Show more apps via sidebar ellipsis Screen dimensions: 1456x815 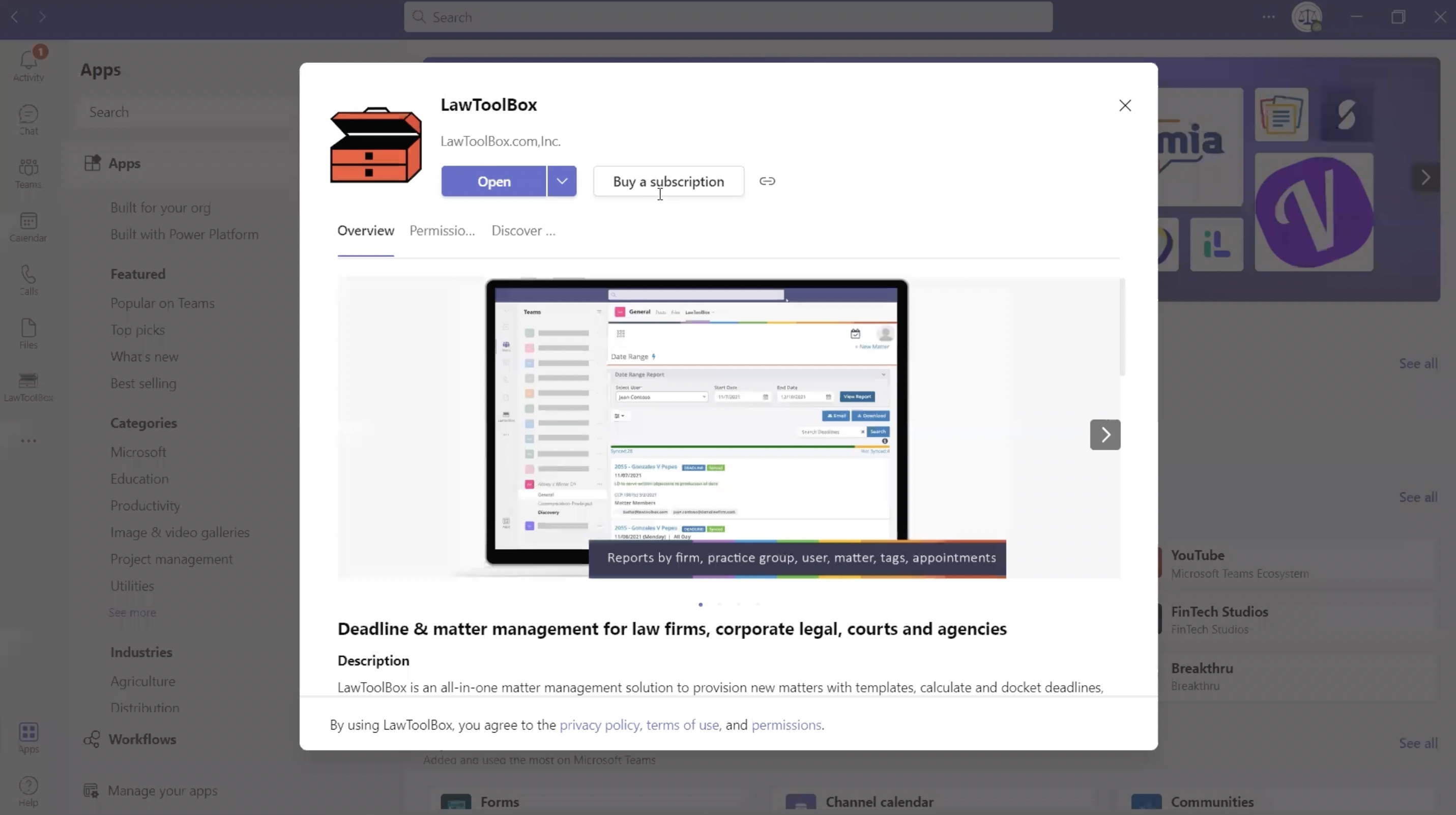[x=28, y=440]
